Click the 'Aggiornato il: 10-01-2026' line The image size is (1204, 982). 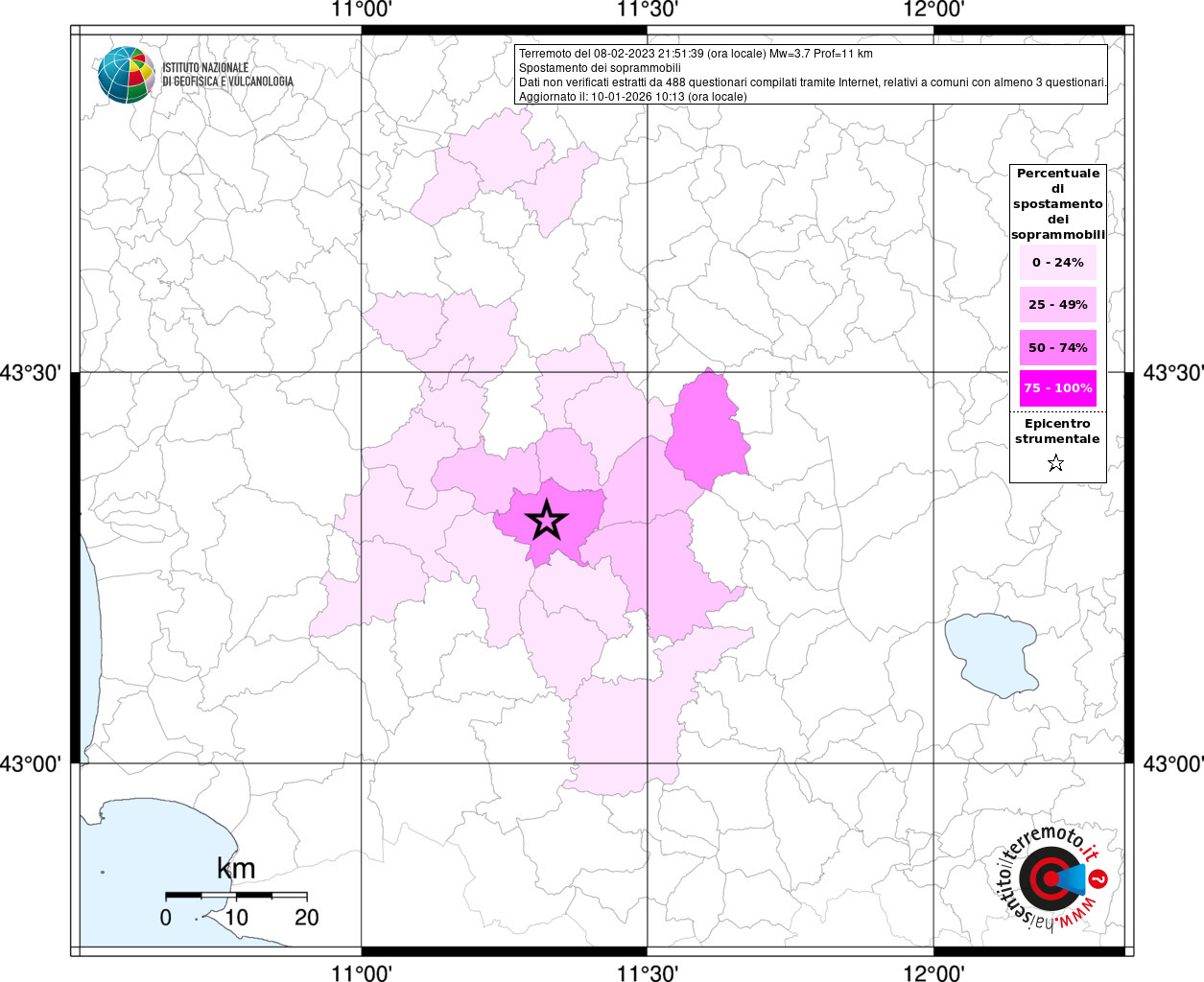tap(632, 97)
